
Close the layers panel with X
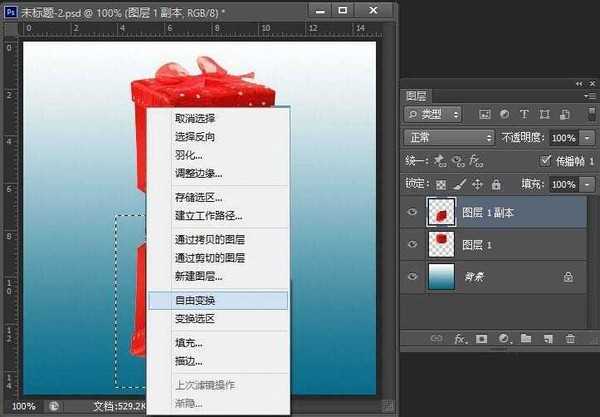click(x=593, y=83)
